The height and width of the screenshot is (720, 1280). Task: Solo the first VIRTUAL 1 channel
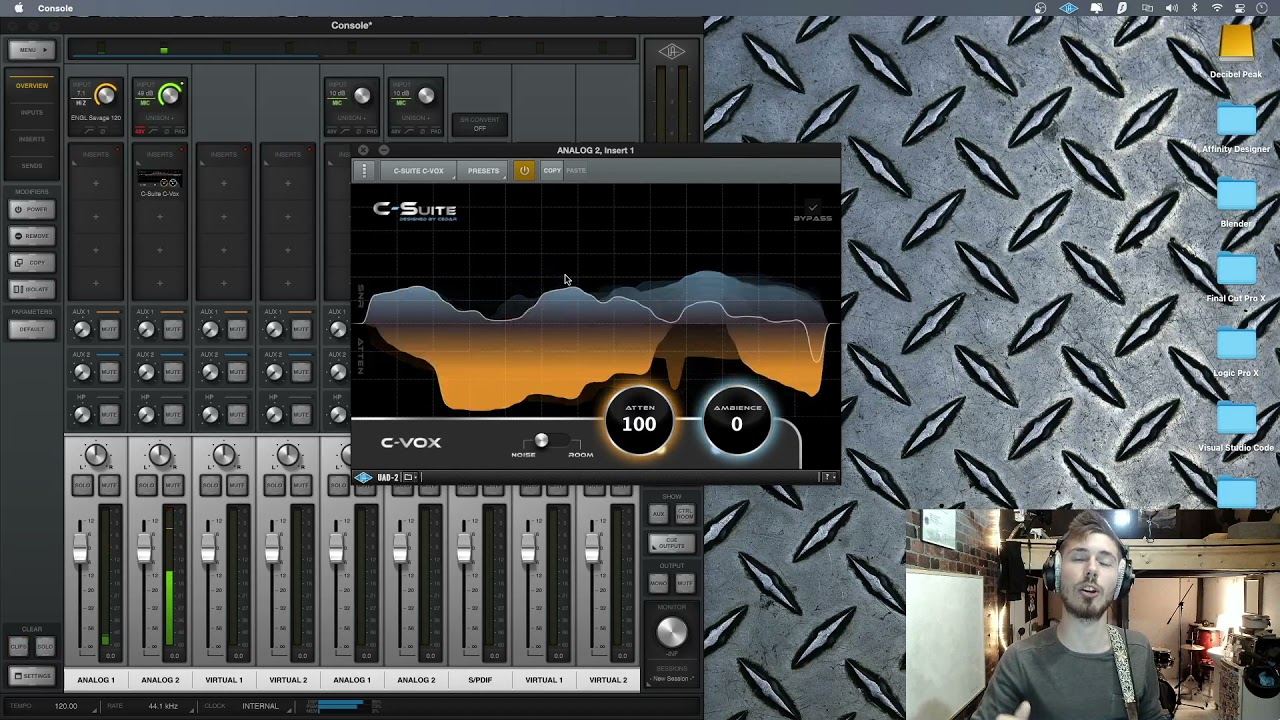pos(211,485)
